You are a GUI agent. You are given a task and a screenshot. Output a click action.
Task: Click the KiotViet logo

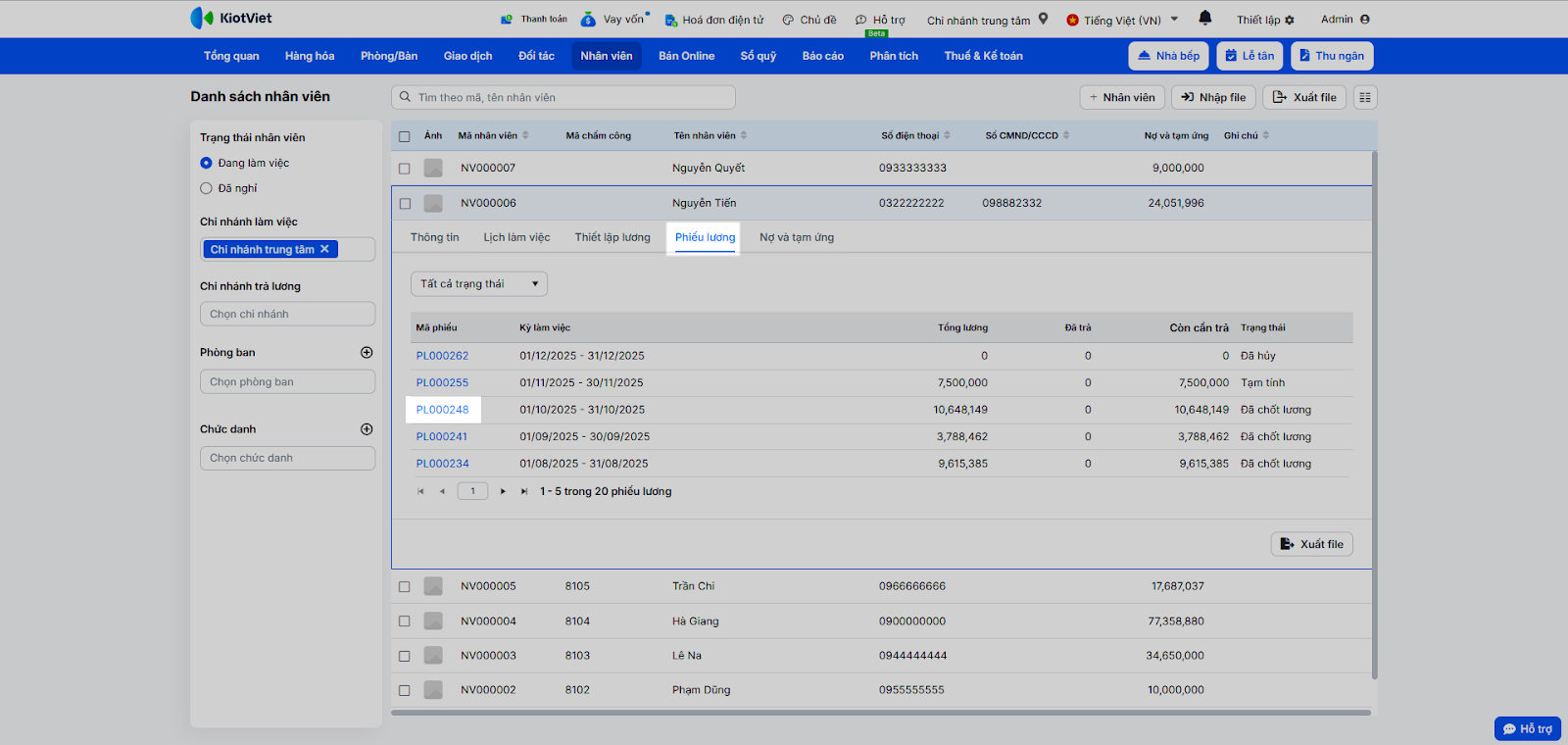pos(231,18)
